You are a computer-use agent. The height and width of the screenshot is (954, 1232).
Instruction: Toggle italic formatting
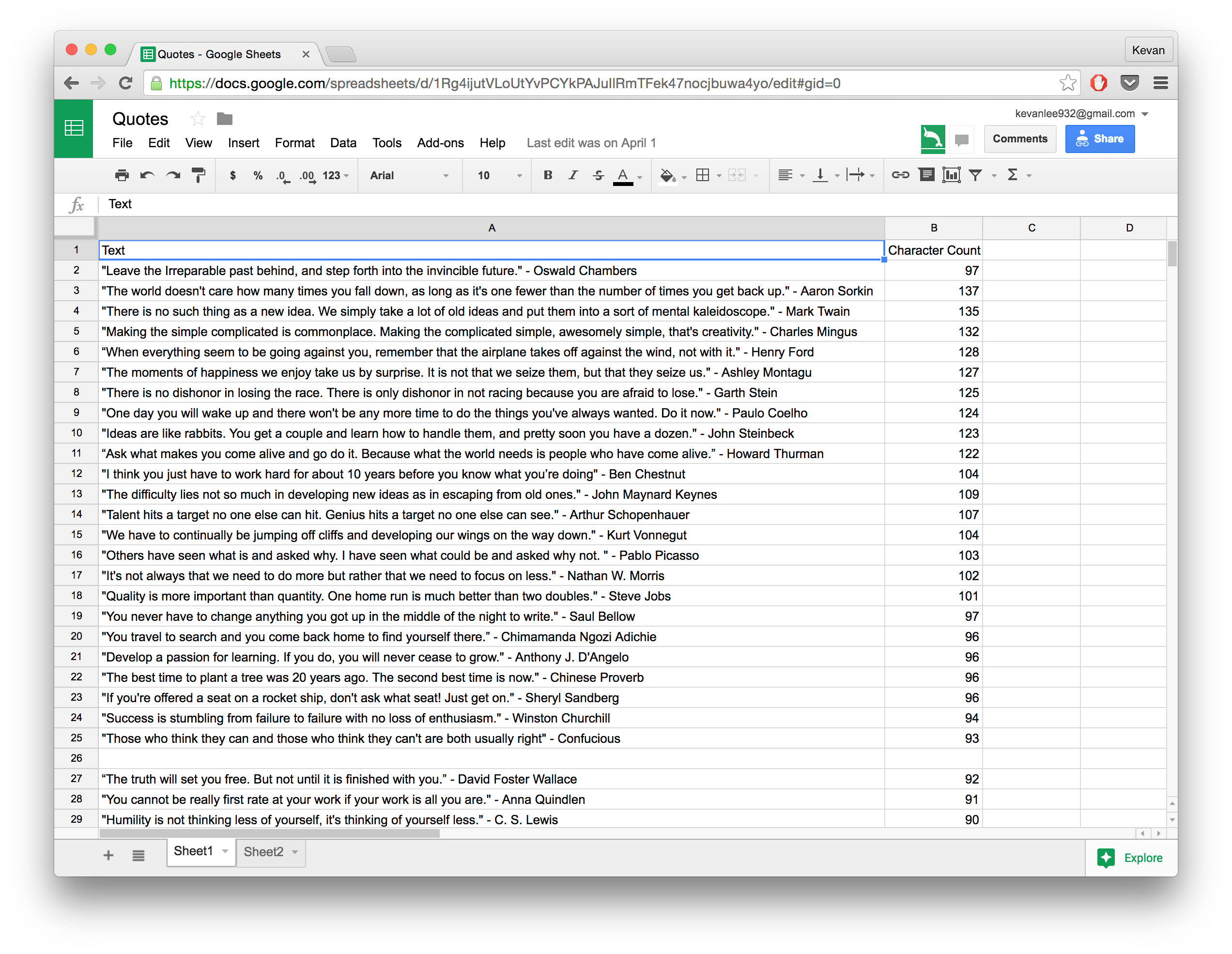tap(572, 175)
